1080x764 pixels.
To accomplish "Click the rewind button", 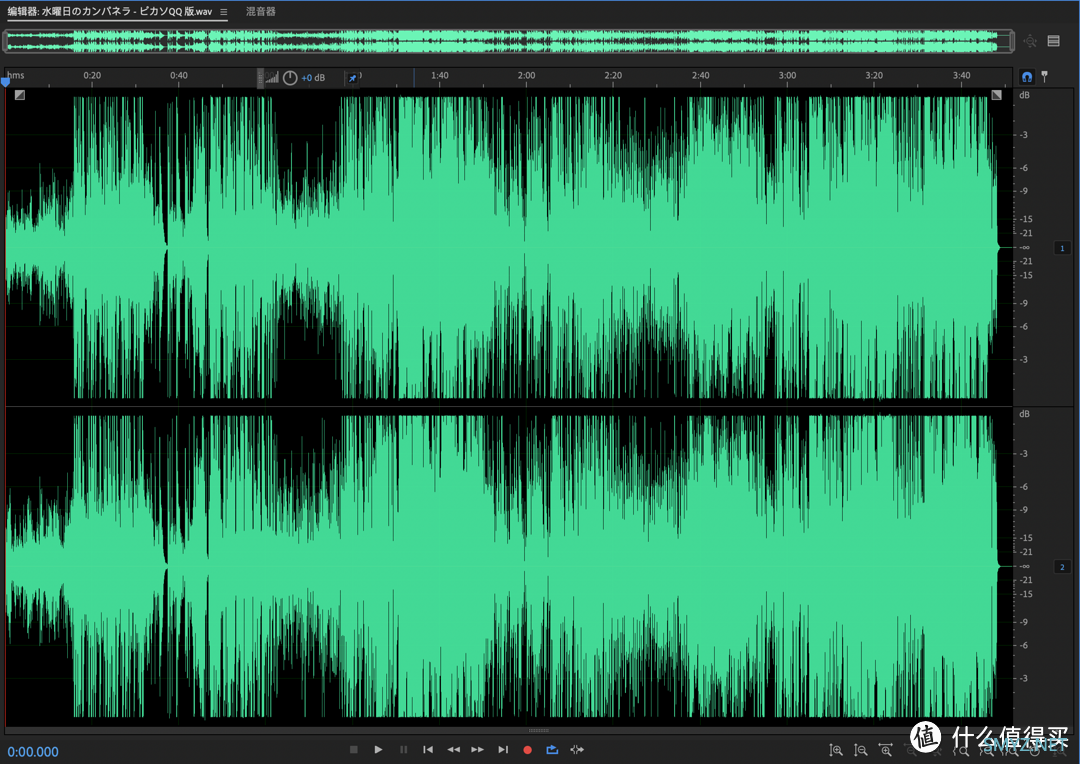I will point(453,750).
